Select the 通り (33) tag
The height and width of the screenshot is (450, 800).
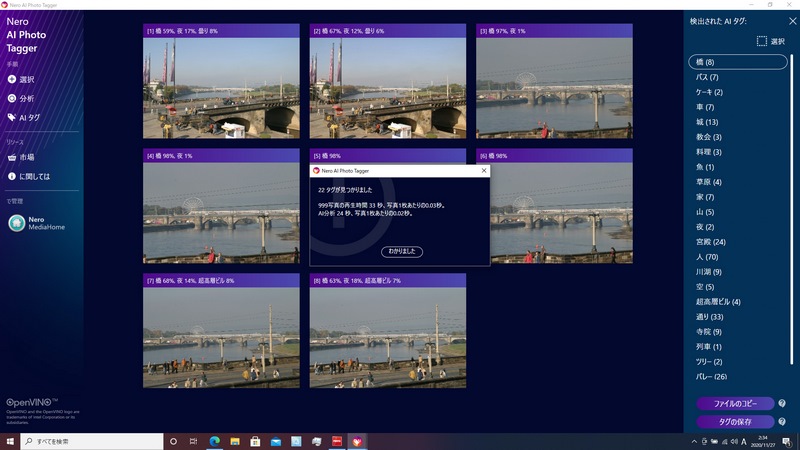pos(710,316)
